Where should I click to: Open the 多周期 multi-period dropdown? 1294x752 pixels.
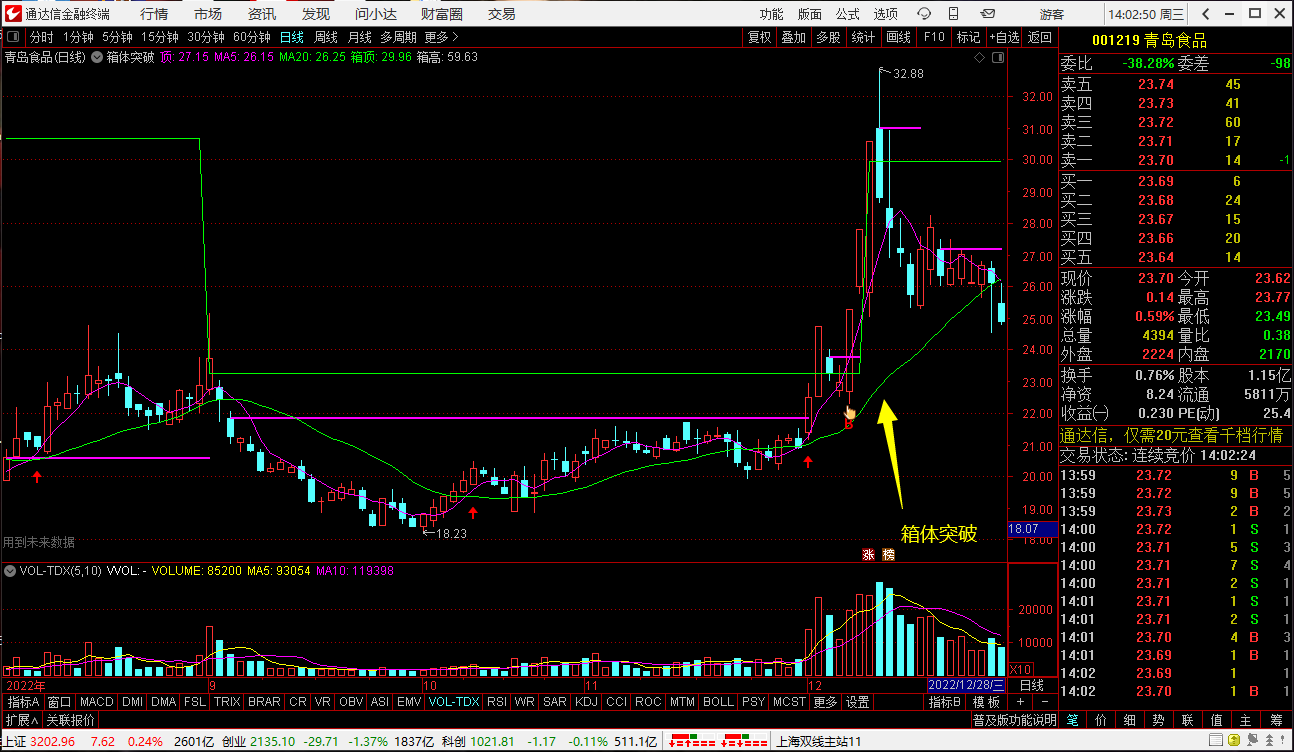[x=398, y=37]
